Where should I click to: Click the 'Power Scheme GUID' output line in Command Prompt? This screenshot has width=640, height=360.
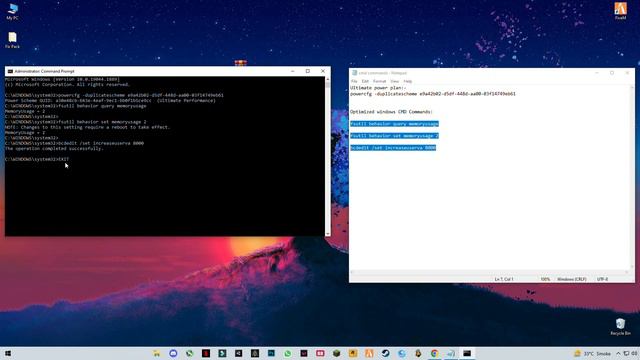(x=110, y=100)
